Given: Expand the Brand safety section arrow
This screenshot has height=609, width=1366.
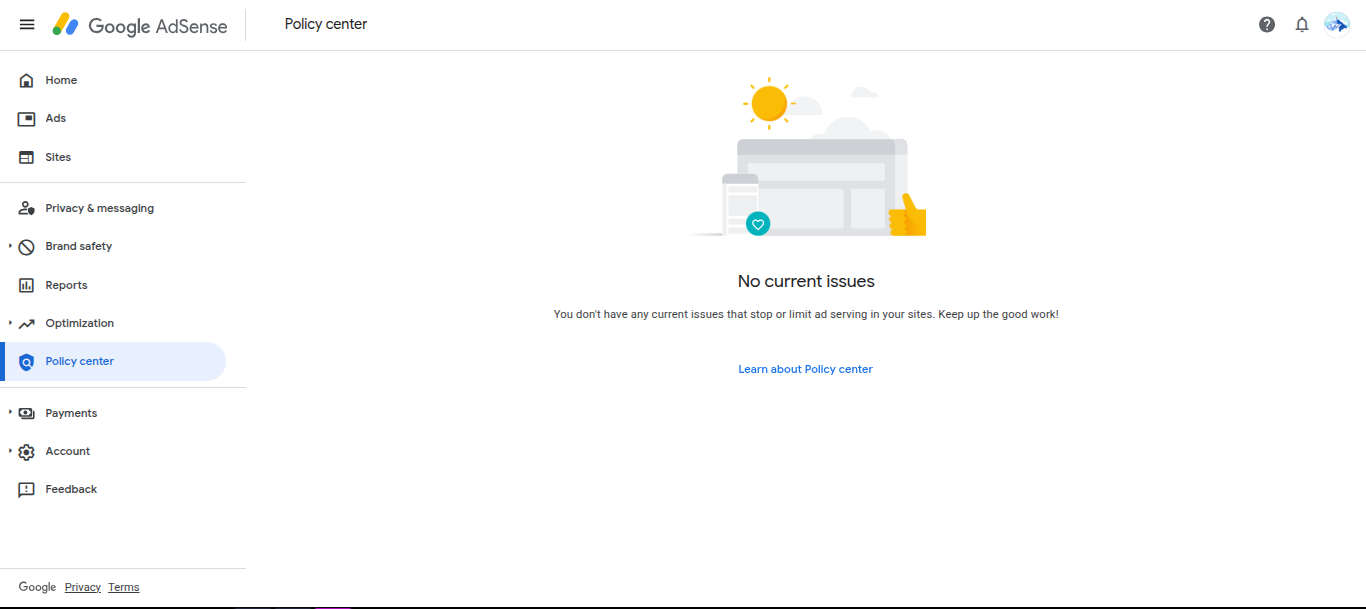Looking at the screenshot, I should pyautogui.click(x=10, y=246).
